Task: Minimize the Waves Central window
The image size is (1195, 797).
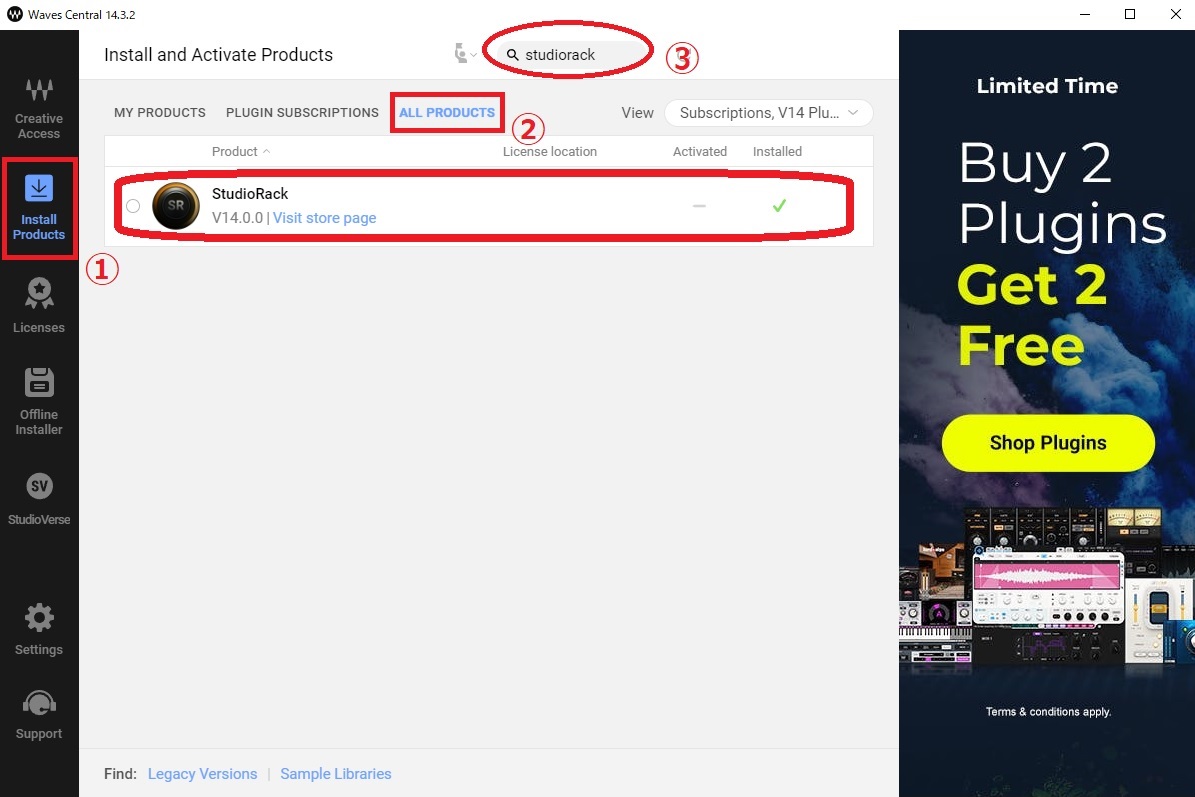Action: [x=1085, y=14]
